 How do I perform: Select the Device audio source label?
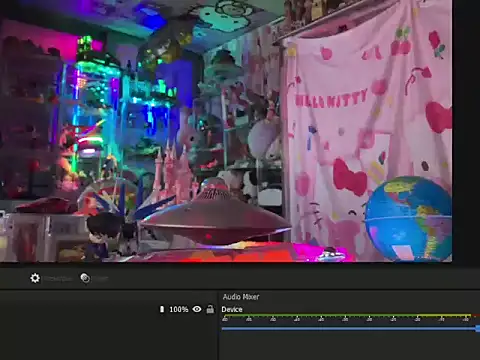click(232, 309)
